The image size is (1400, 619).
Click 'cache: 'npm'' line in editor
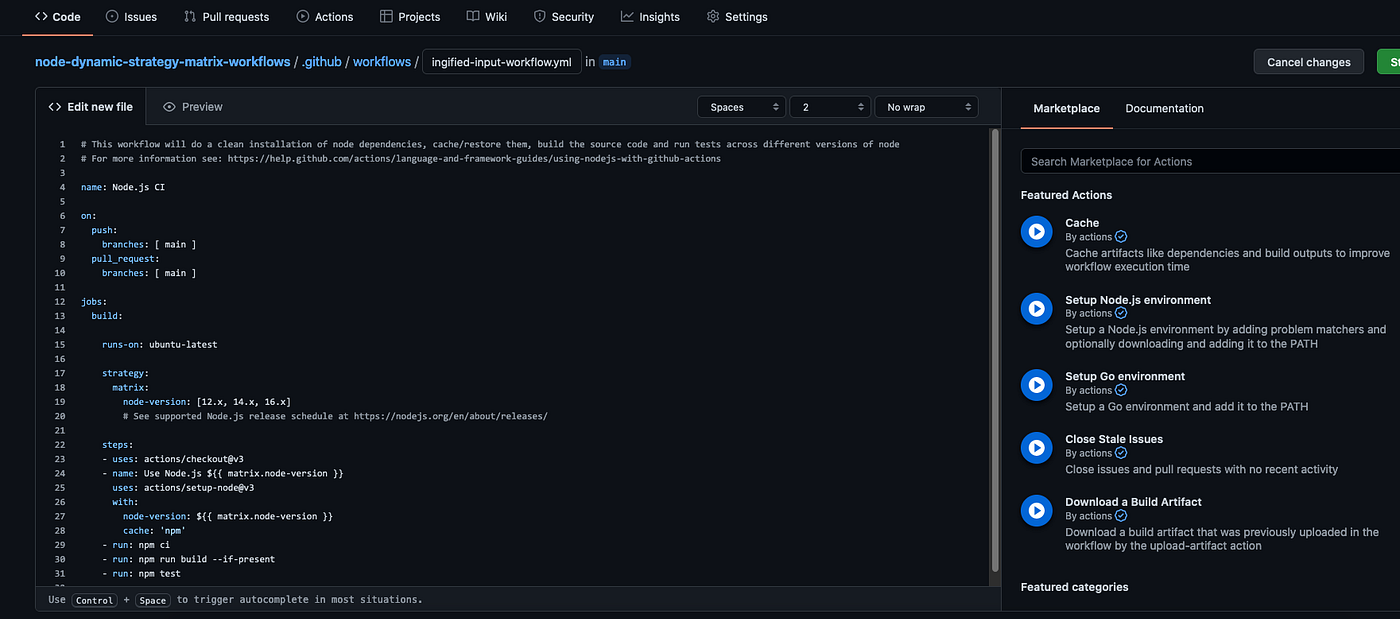click(156, 531)
